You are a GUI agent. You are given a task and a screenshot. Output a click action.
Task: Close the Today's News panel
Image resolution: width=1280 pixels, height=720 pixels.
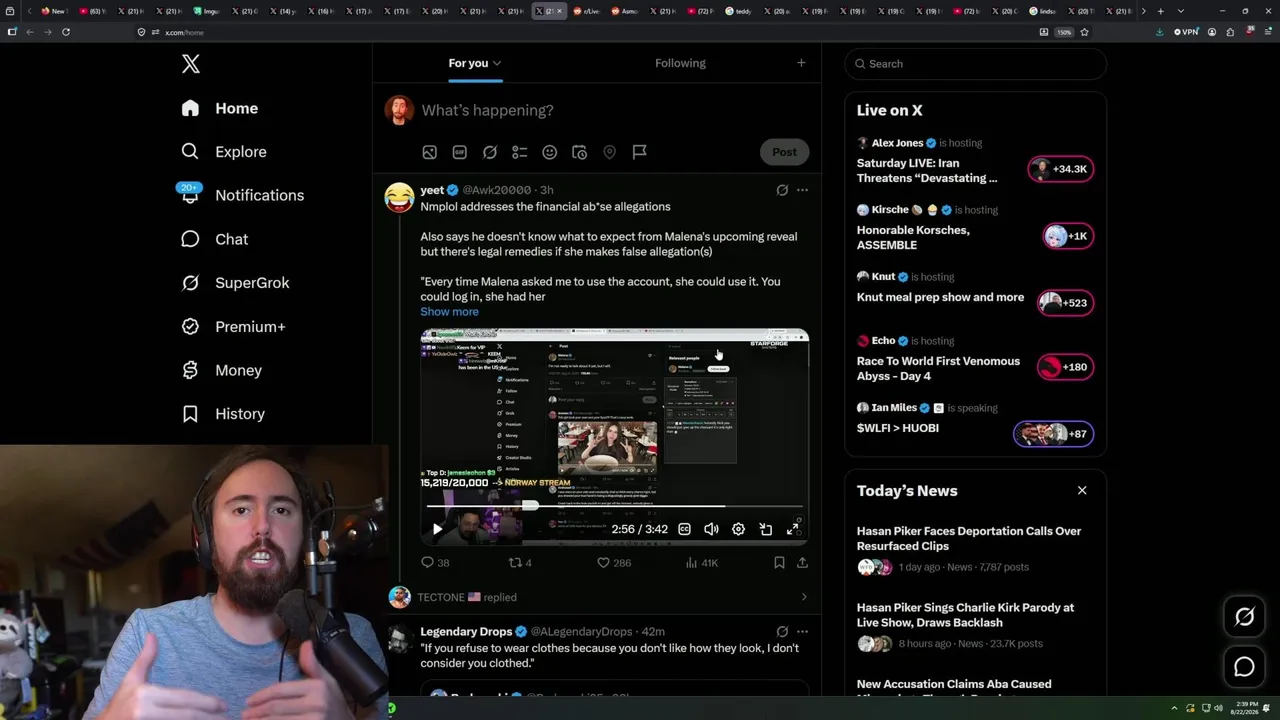click(1082, 490)
